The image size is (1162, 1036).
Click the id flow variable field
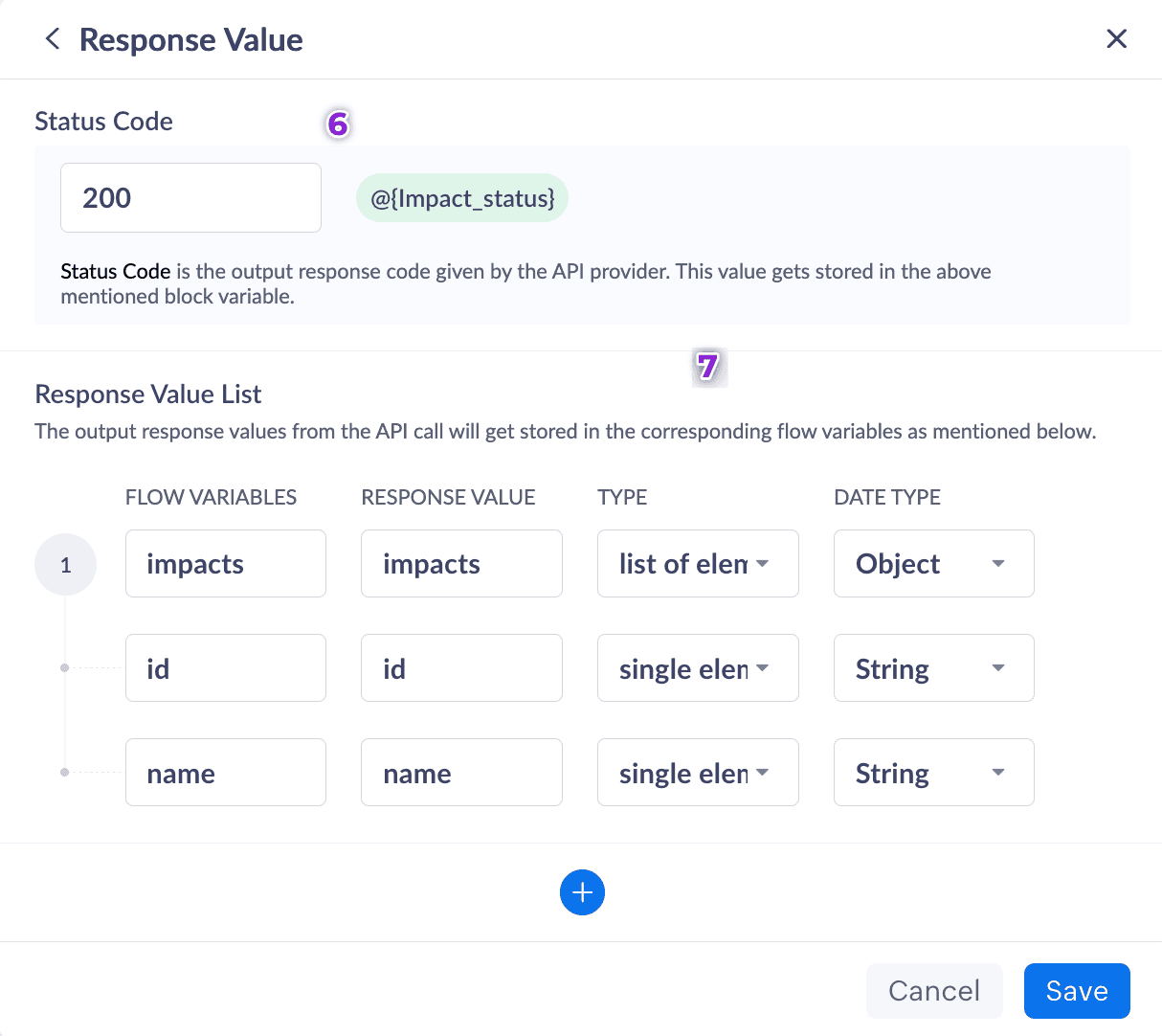(x=226, y=668)
